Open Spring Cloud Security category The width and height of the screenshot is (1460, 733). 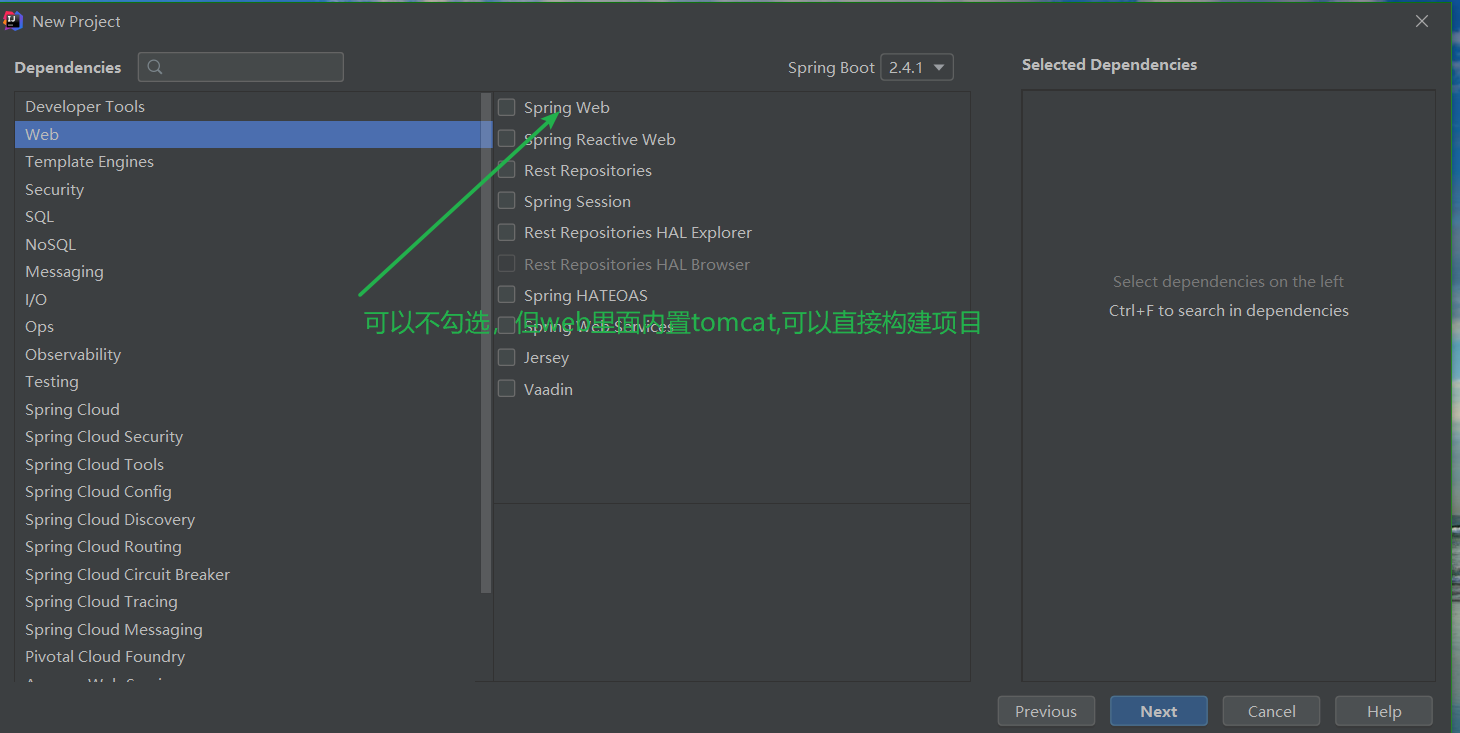[x=248, y=437]
